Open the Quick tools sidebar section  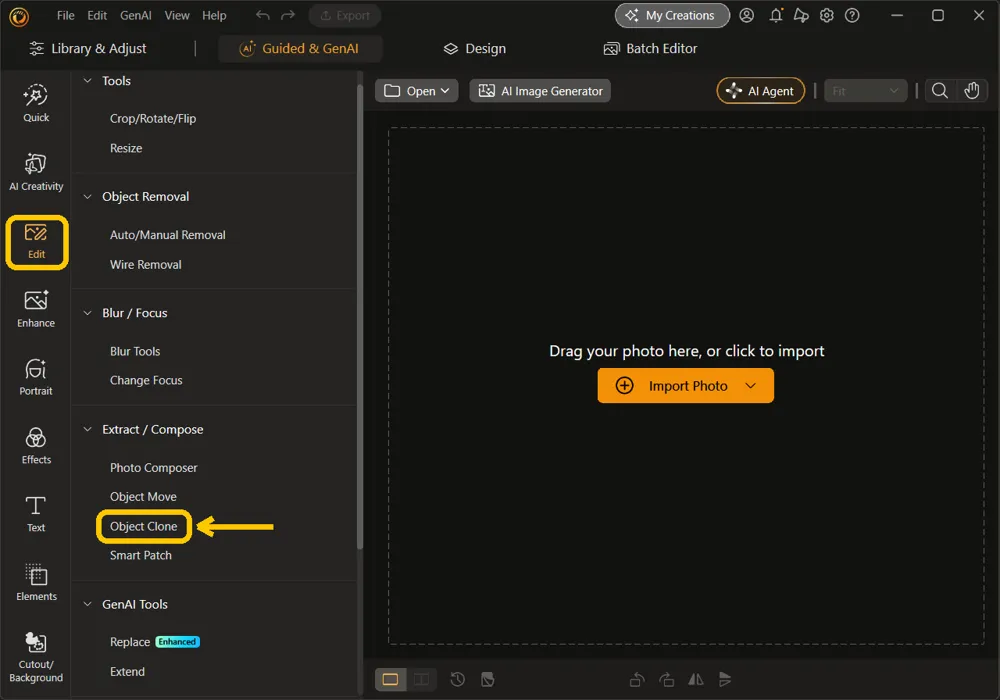pyautogui.click(x=36, y=103)
